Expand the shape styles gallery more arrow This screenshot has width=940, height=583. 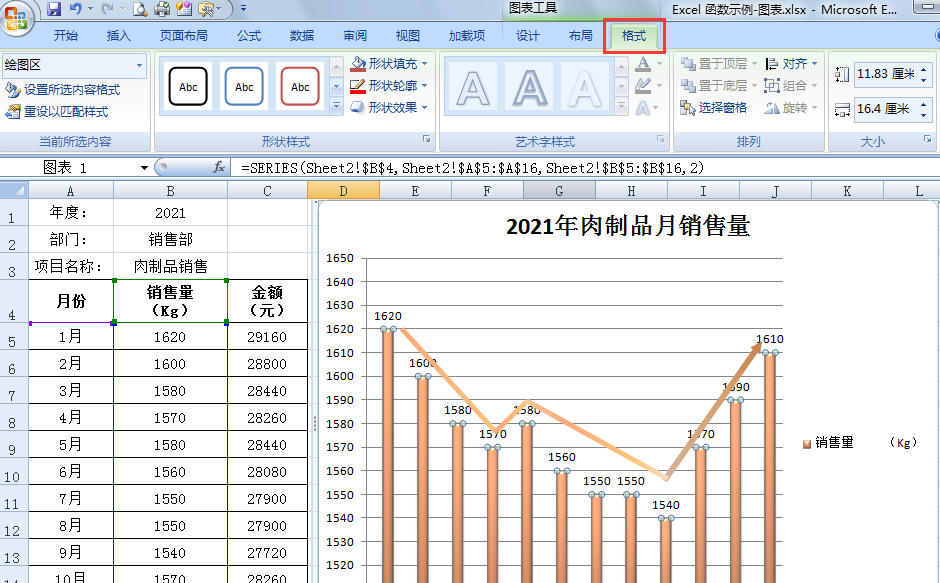pos(336,107)
